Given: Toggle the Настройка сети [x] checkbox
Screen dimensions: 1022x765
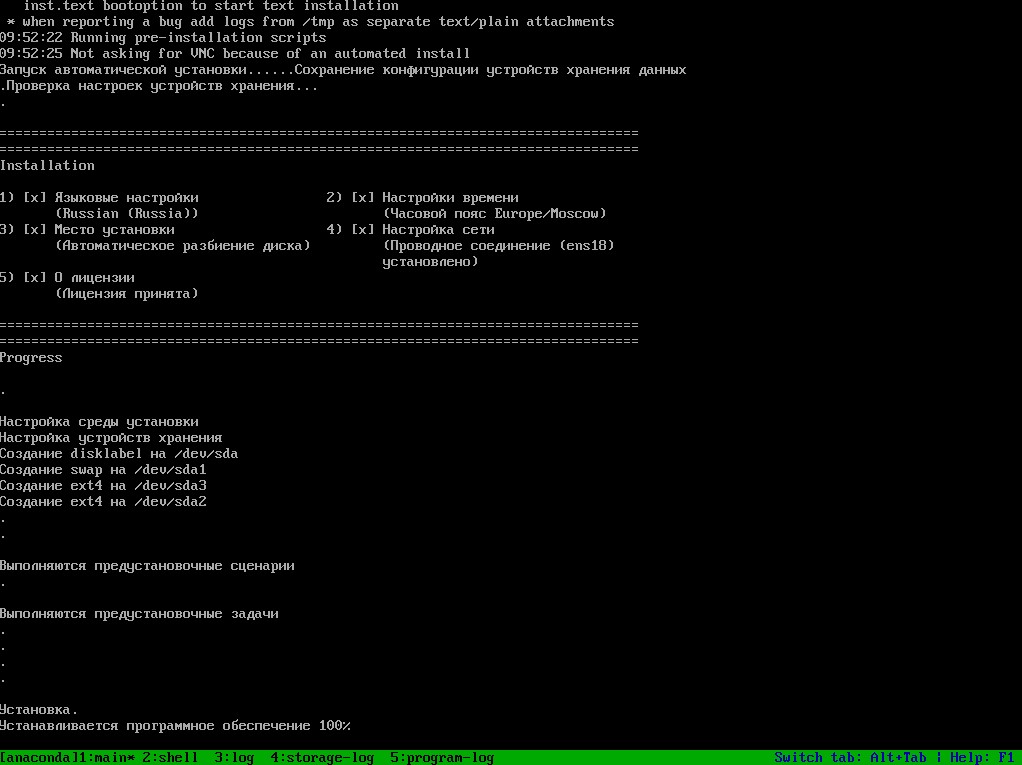Looking at the screenshot, I should click(x=363, y=230).
